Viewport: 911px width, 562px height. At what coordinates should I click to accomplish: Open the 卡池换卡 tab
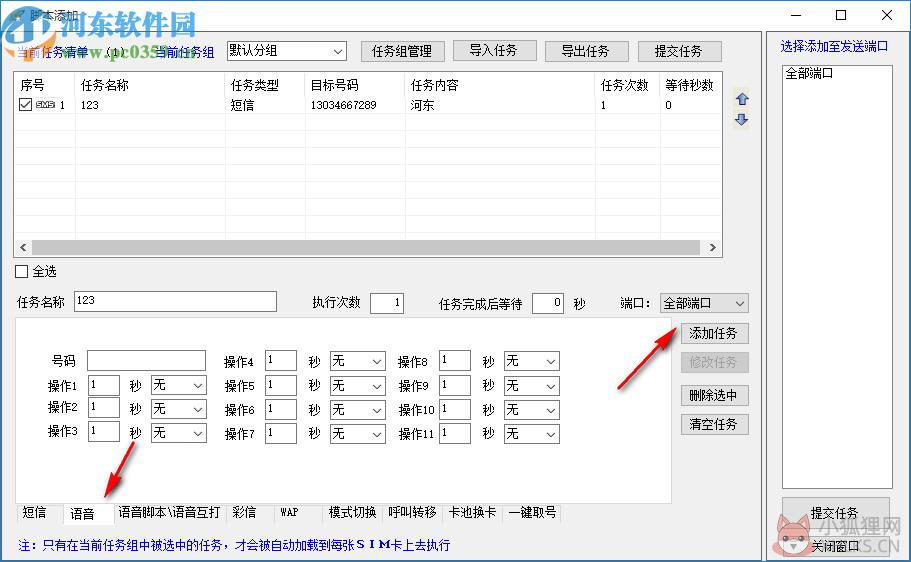click(x=472, y=513)
